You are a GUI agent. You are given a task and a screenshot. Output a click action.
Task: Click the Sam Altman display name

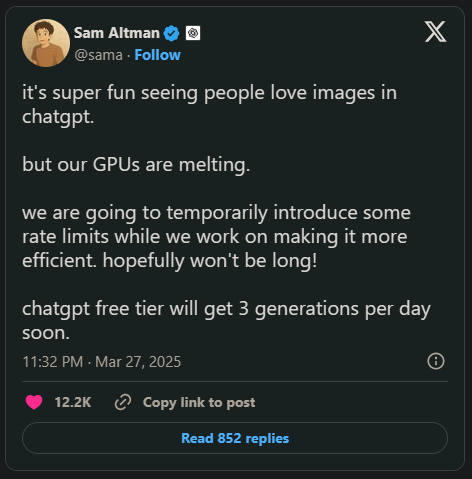coord(117,33)
